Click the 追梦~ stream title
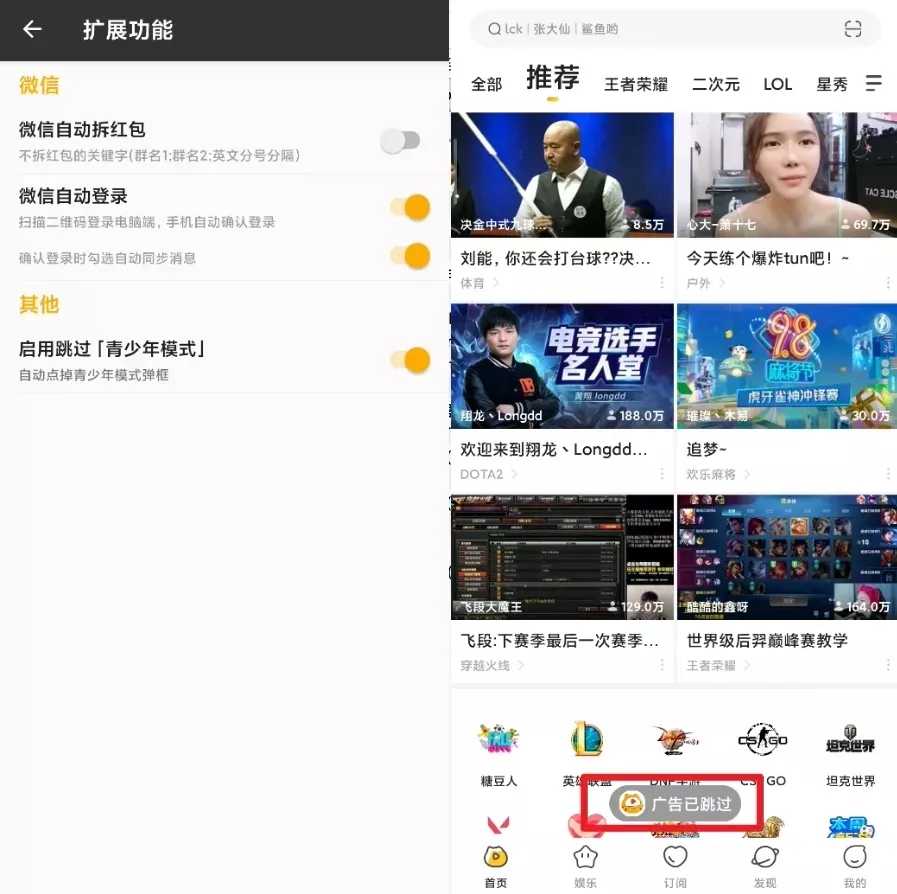The height and width of the screenshot is (894, 897). [x=707, y=450]
